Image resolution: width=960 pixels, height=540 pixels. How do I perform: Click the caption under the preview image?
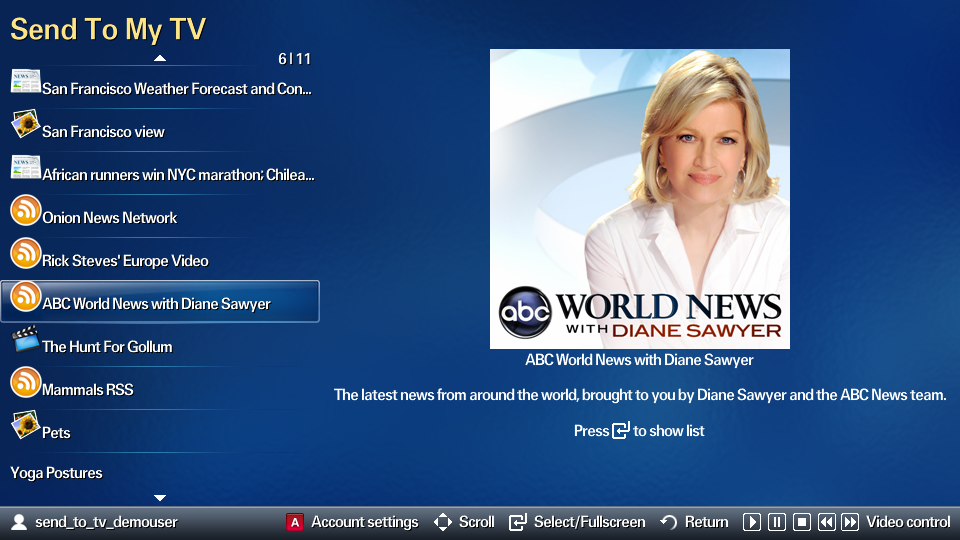point(639,360)
